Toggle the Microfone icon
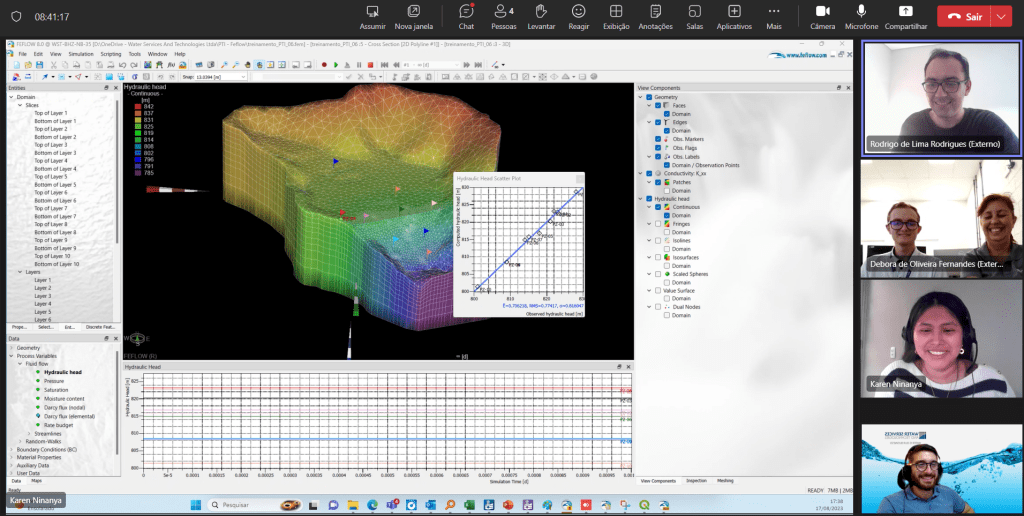This screenshot has height=516, width=1024. coord(861,11)
